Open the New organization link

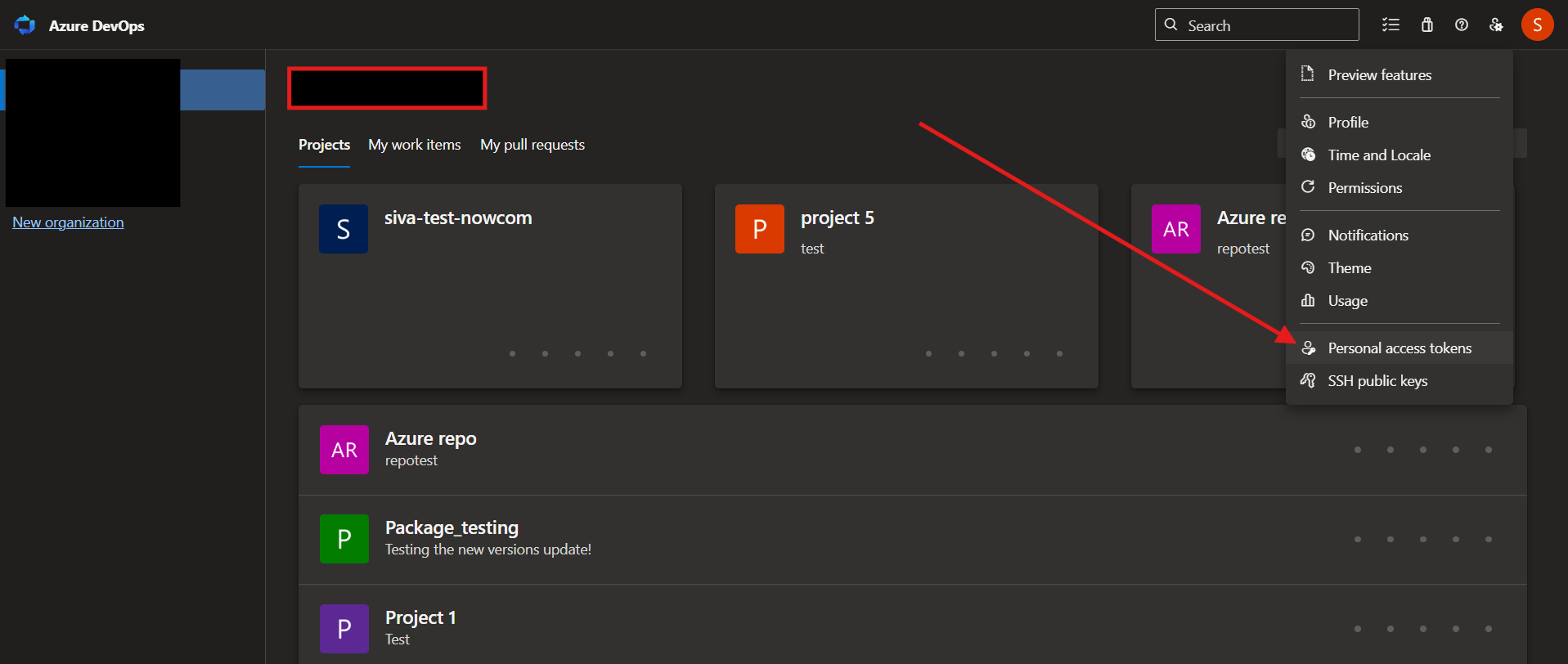[68, 222]
